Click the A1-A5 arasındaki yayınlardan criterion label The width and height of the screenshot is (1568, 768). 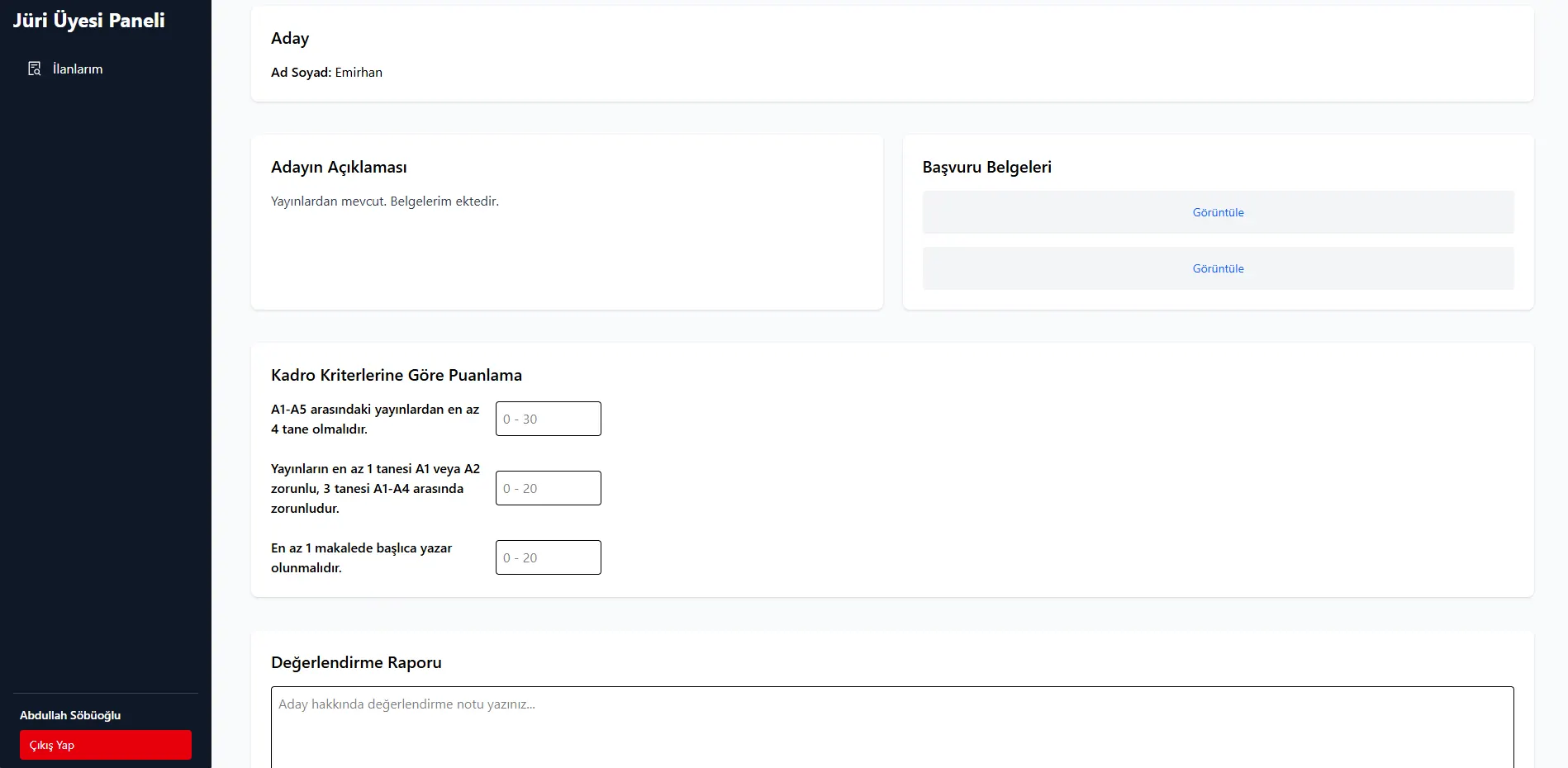point(375,419)
